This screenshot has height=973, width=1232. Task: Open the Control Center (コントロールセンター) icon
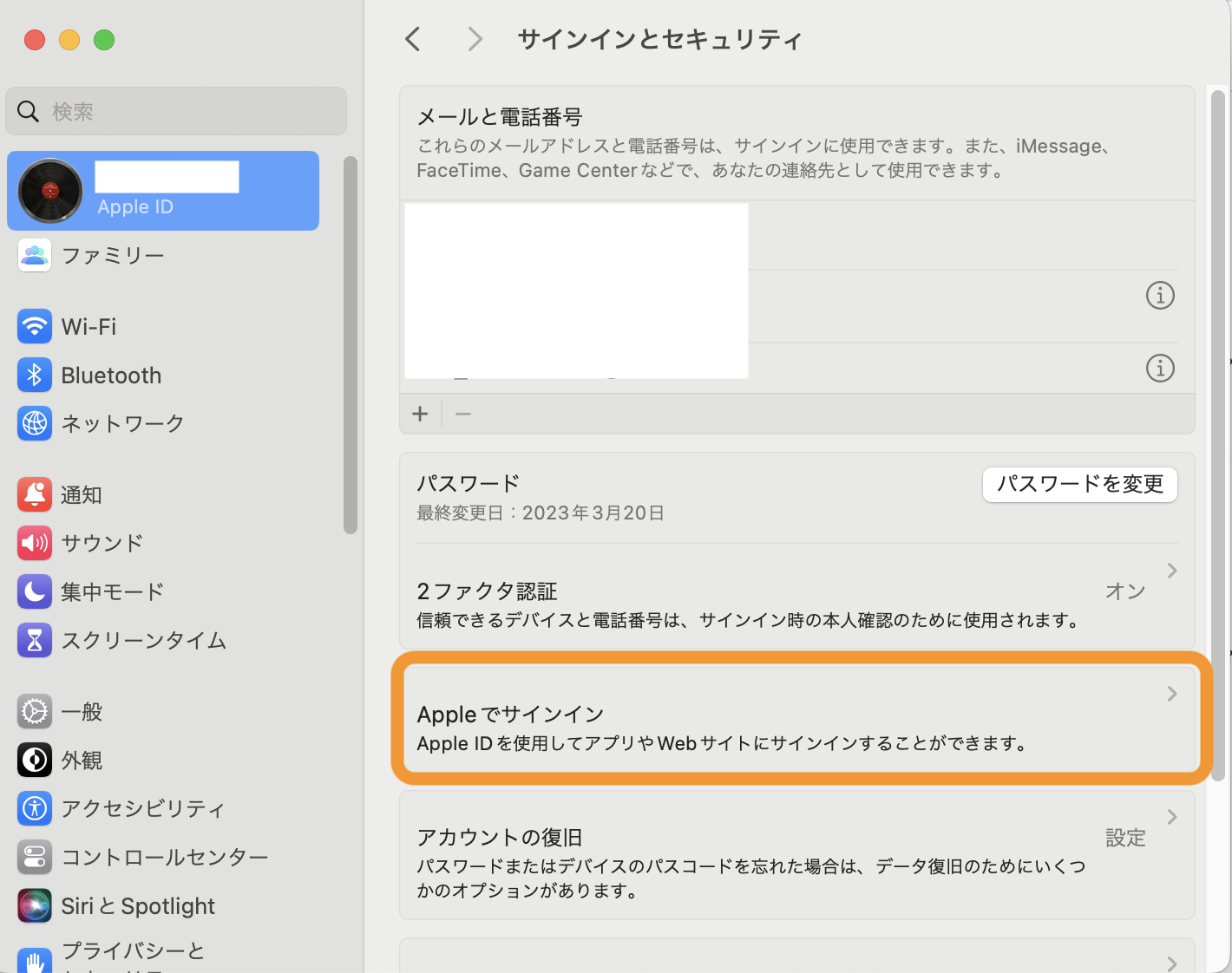pos(35,857)
